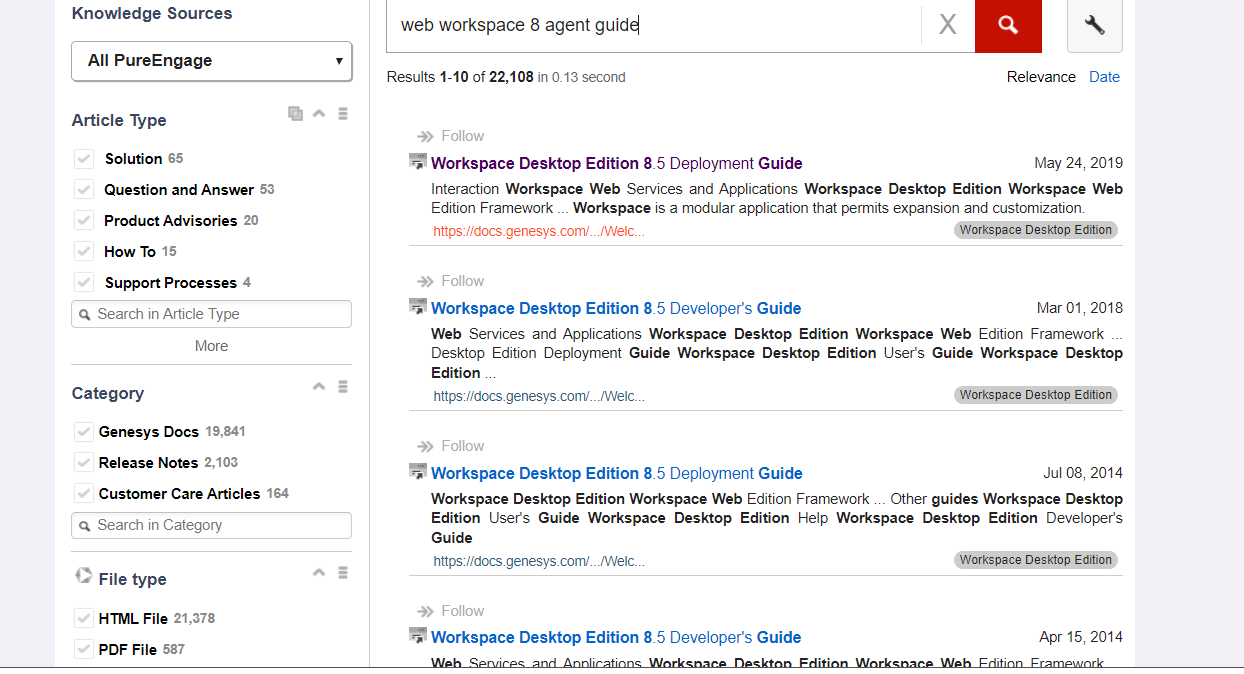This screenshot has width=1244, height=674.
Task: Open the Category facet menu icon
Action: (343, 387)
